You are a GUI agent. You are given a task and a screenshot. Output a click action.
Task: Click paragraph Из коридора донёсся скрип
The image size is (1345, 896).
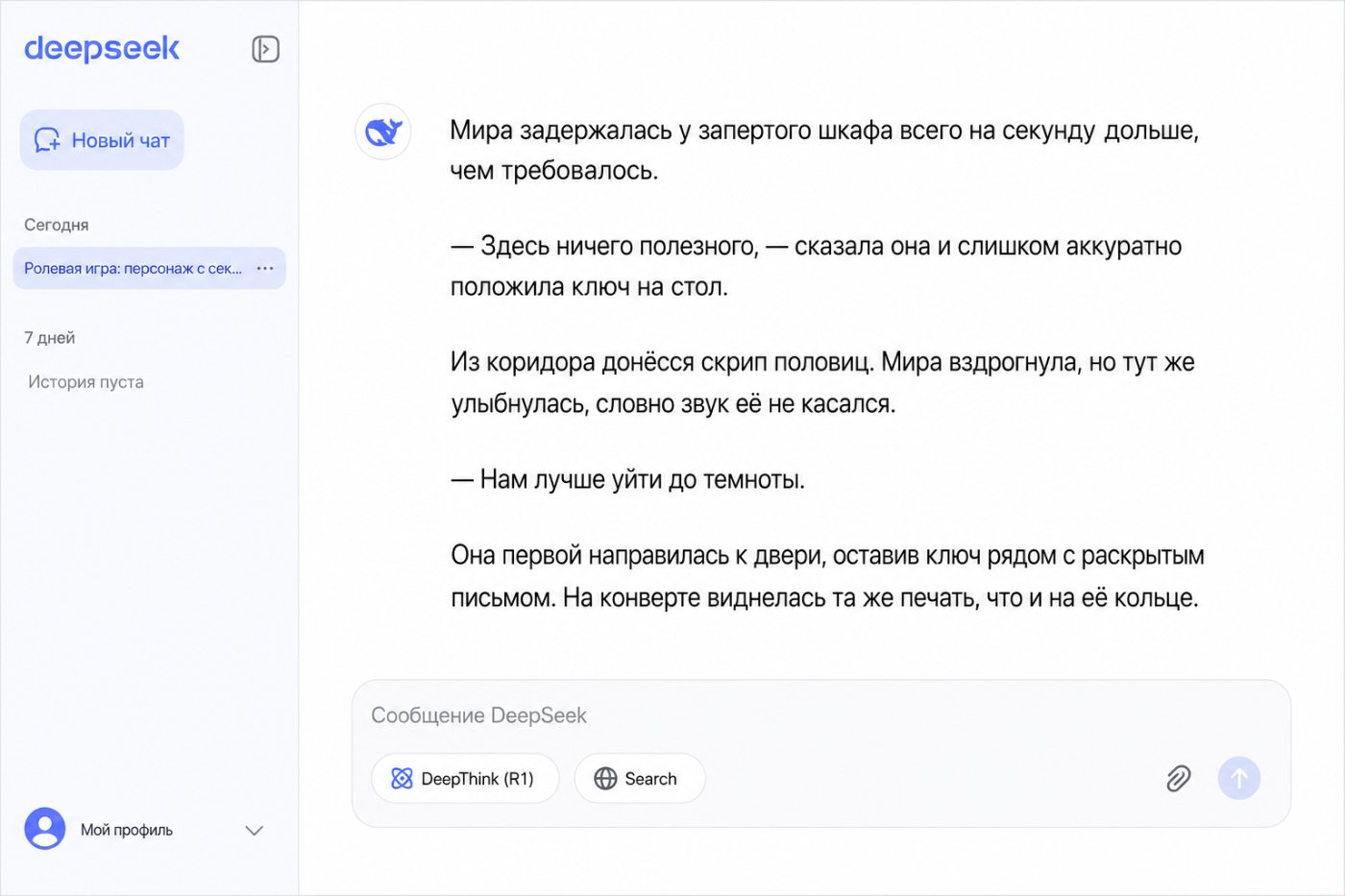tap(822, 383)
